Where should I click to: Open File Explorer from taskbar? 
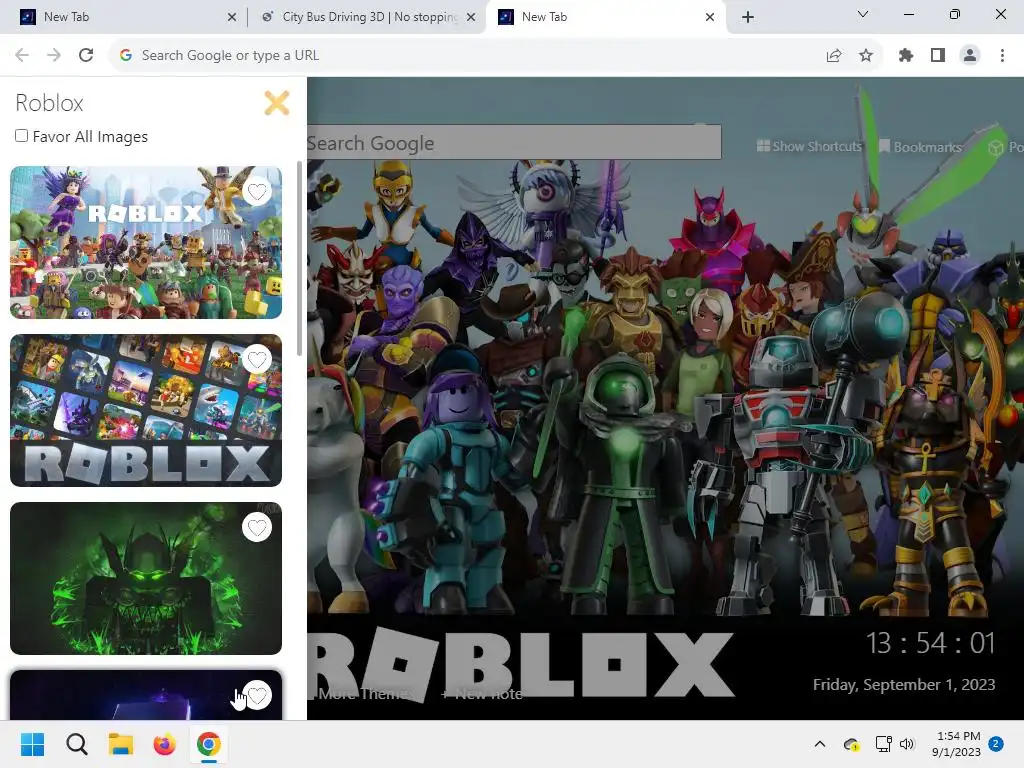click(x=121, y=744)
